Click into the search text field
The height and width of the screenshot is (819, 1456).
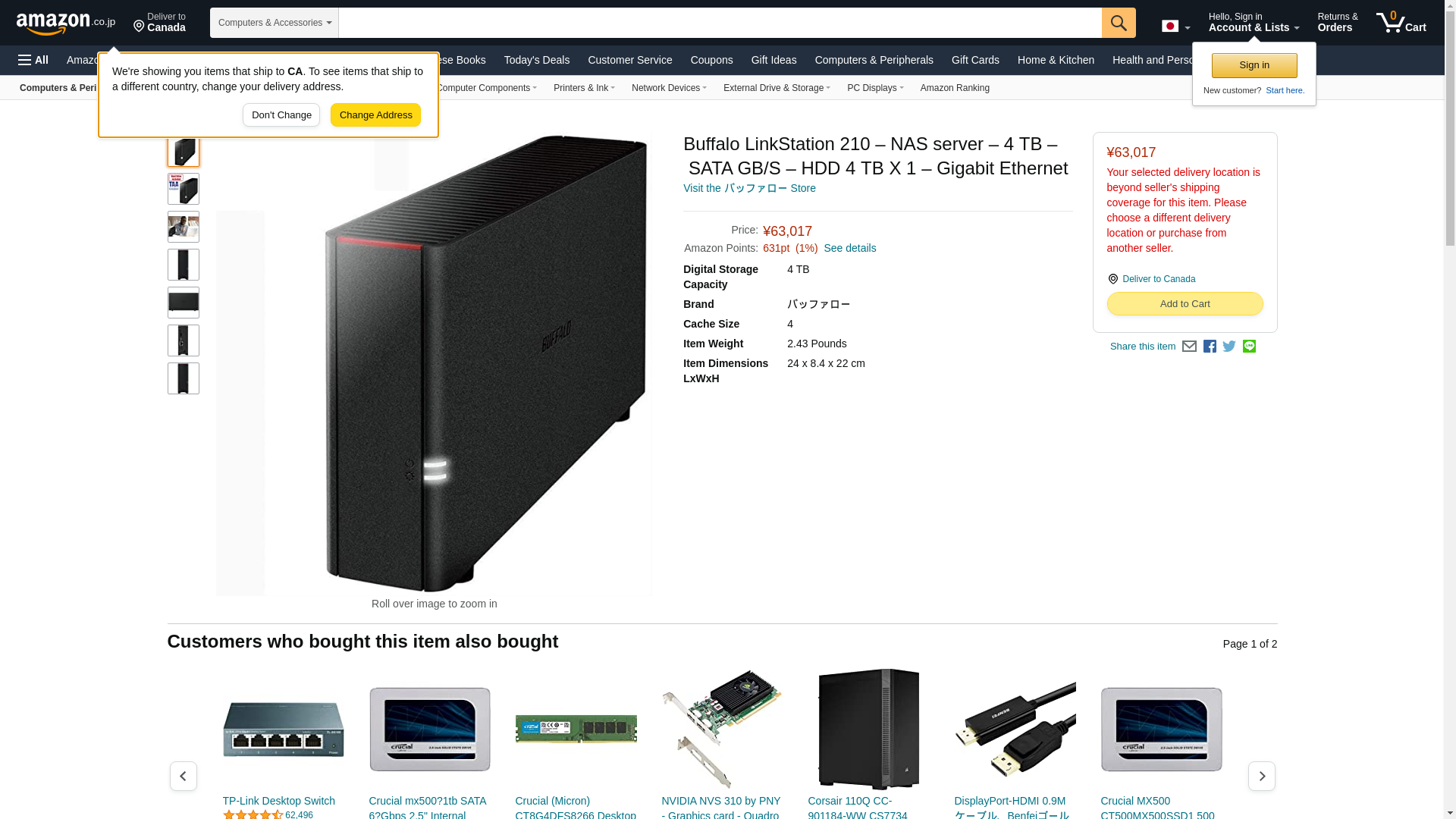pos(720,23)
